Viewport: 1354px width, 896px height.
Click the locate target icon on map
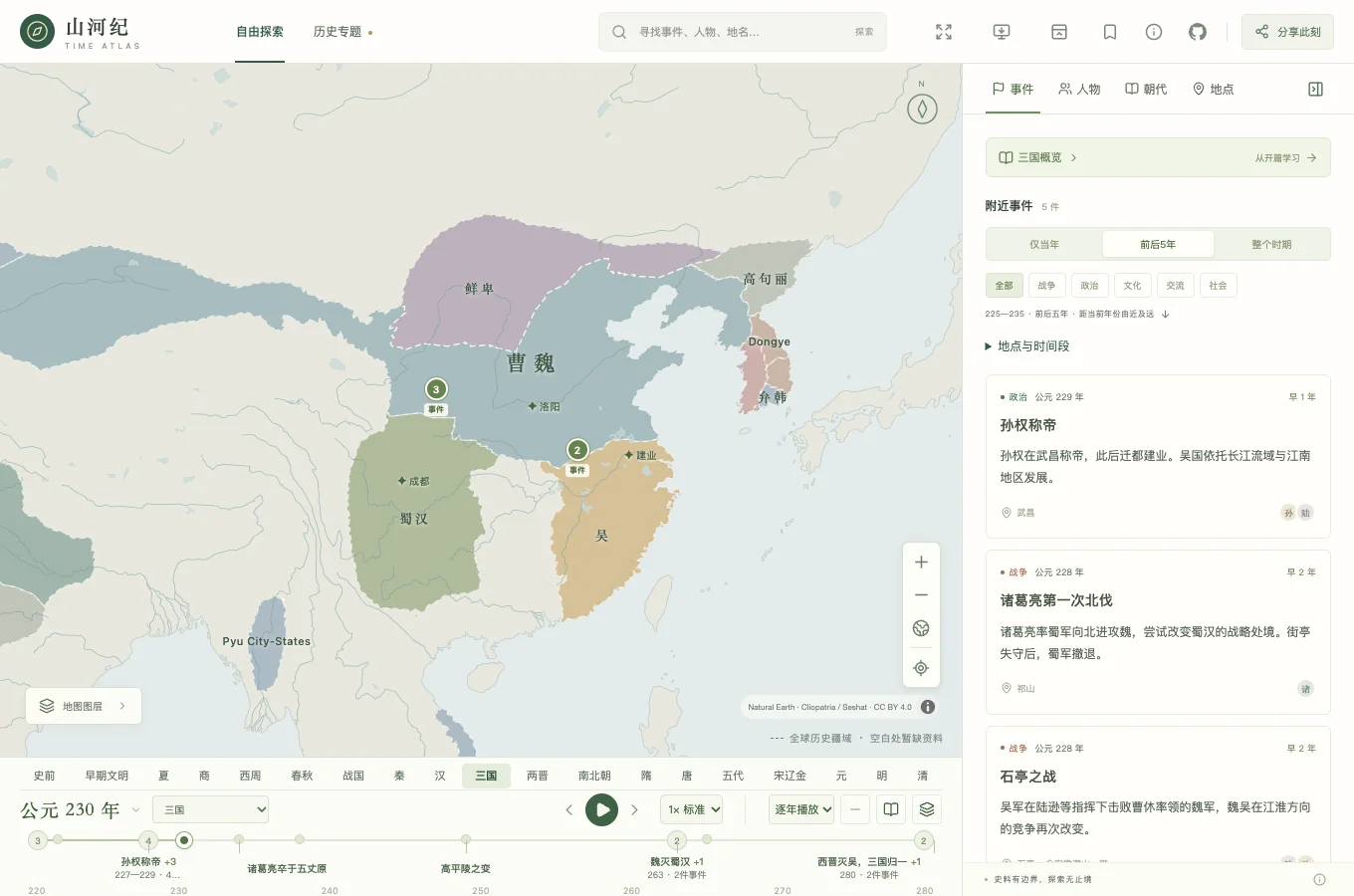pos(921,668)
